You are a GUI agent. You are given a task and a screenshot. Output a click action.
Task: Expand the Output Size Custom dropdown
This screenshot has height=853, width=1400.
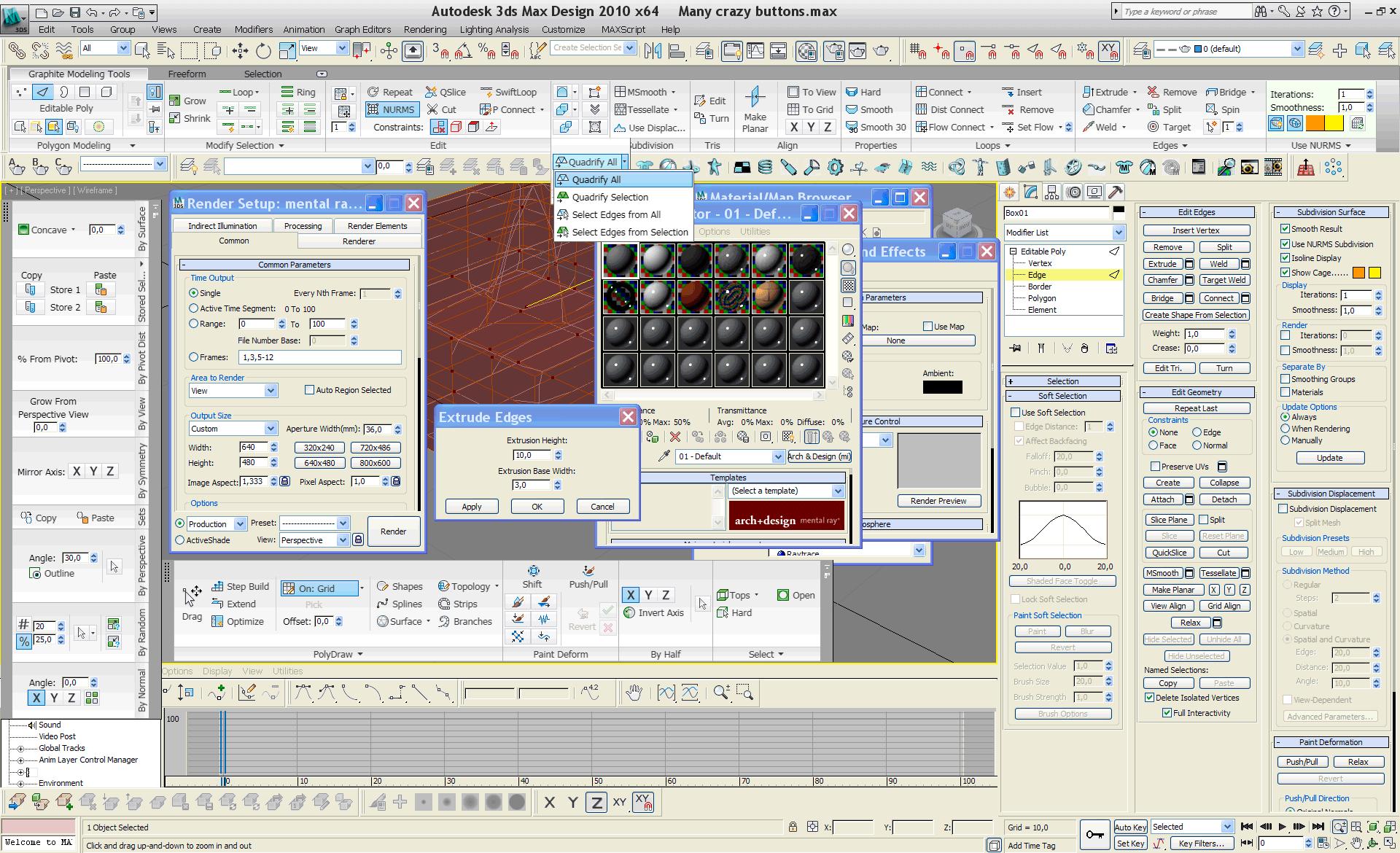271,429
